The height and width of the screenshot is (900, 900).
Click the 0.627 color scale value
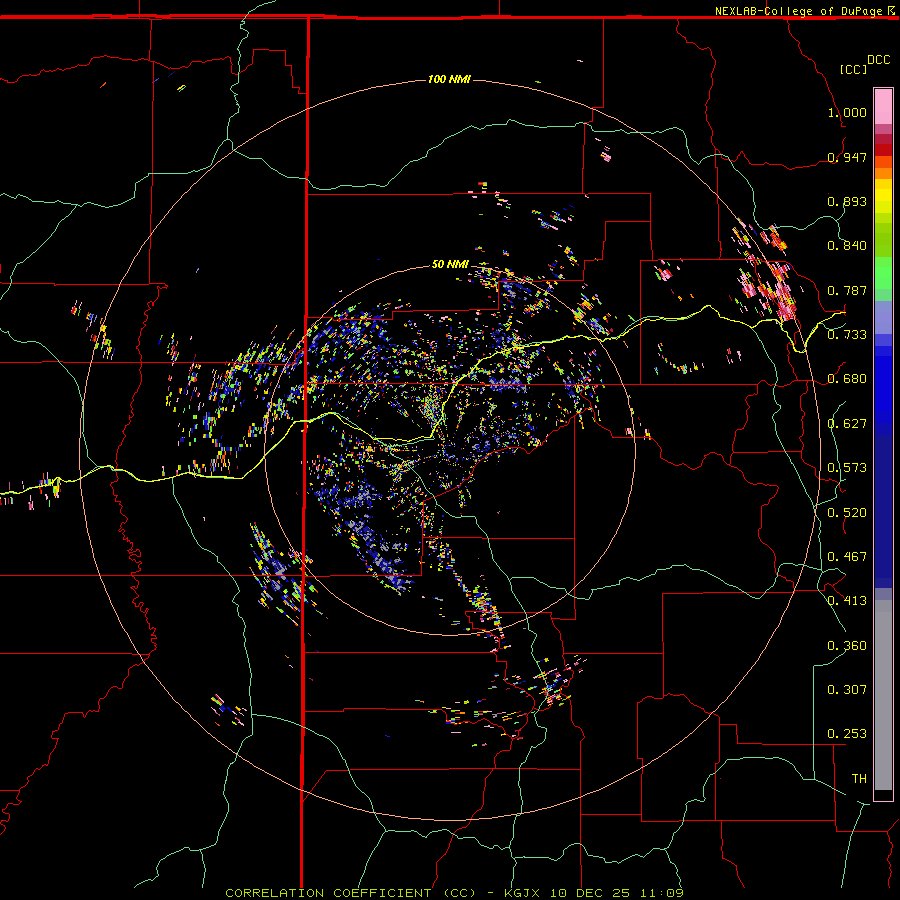[847, 423]
